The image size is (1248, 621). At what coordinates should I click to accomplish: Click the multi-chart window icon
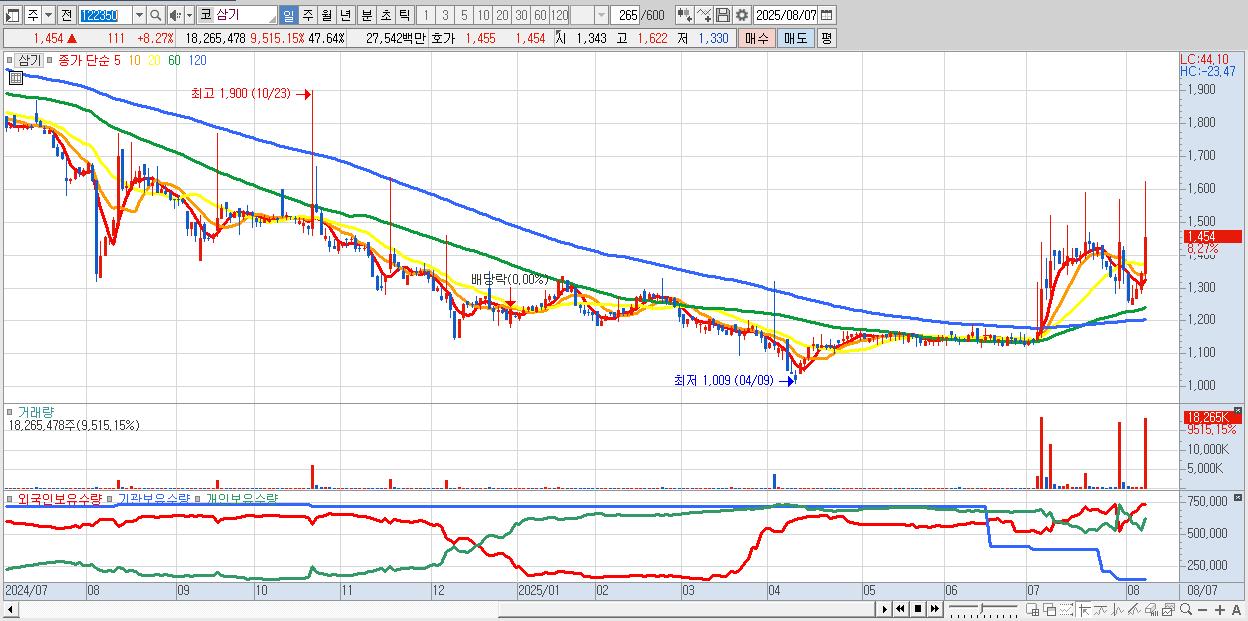tap(1168, 610)
